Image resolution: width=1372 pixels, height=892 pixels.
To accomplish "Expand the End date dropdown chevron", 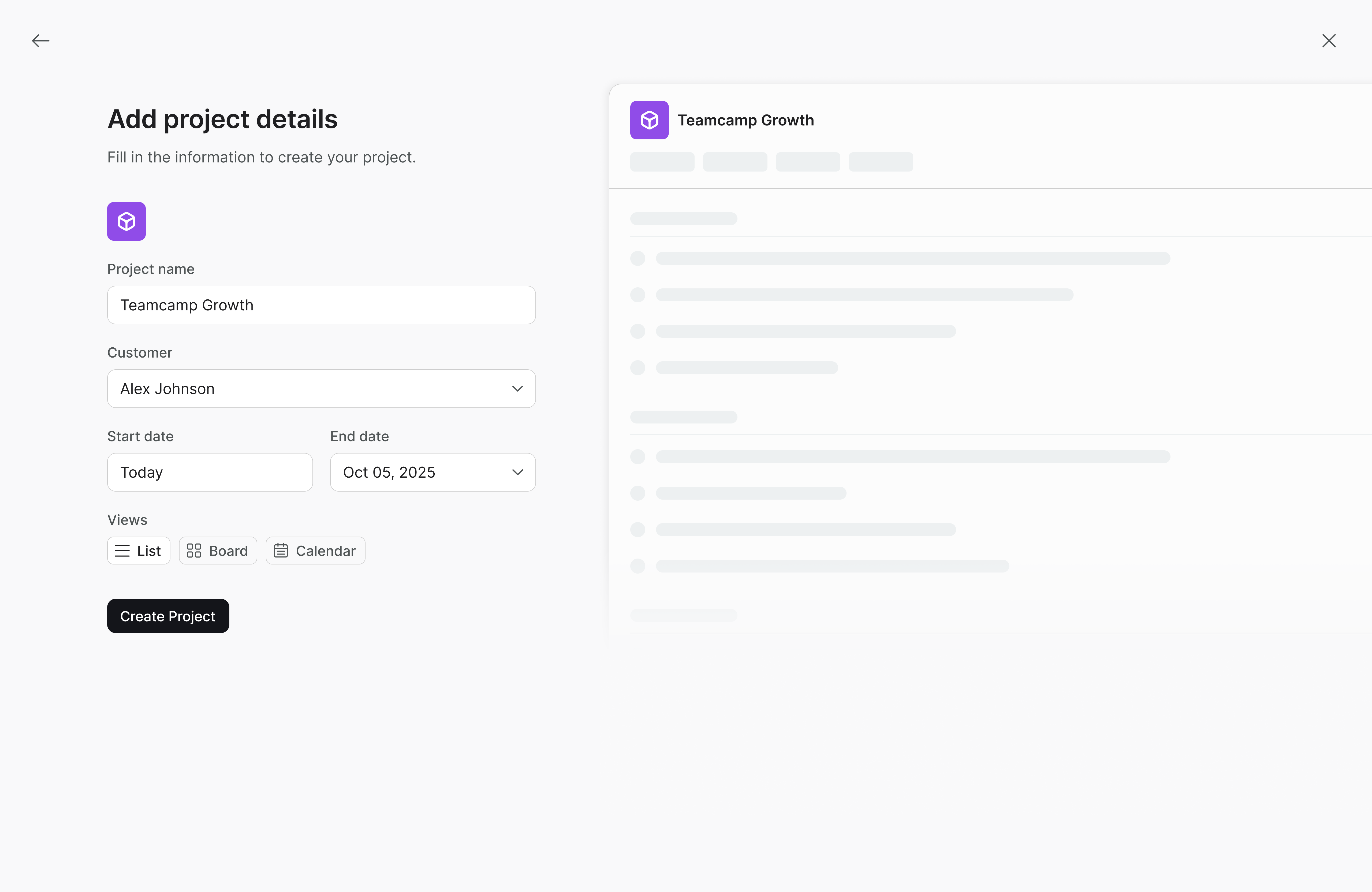I will point(517,472).
